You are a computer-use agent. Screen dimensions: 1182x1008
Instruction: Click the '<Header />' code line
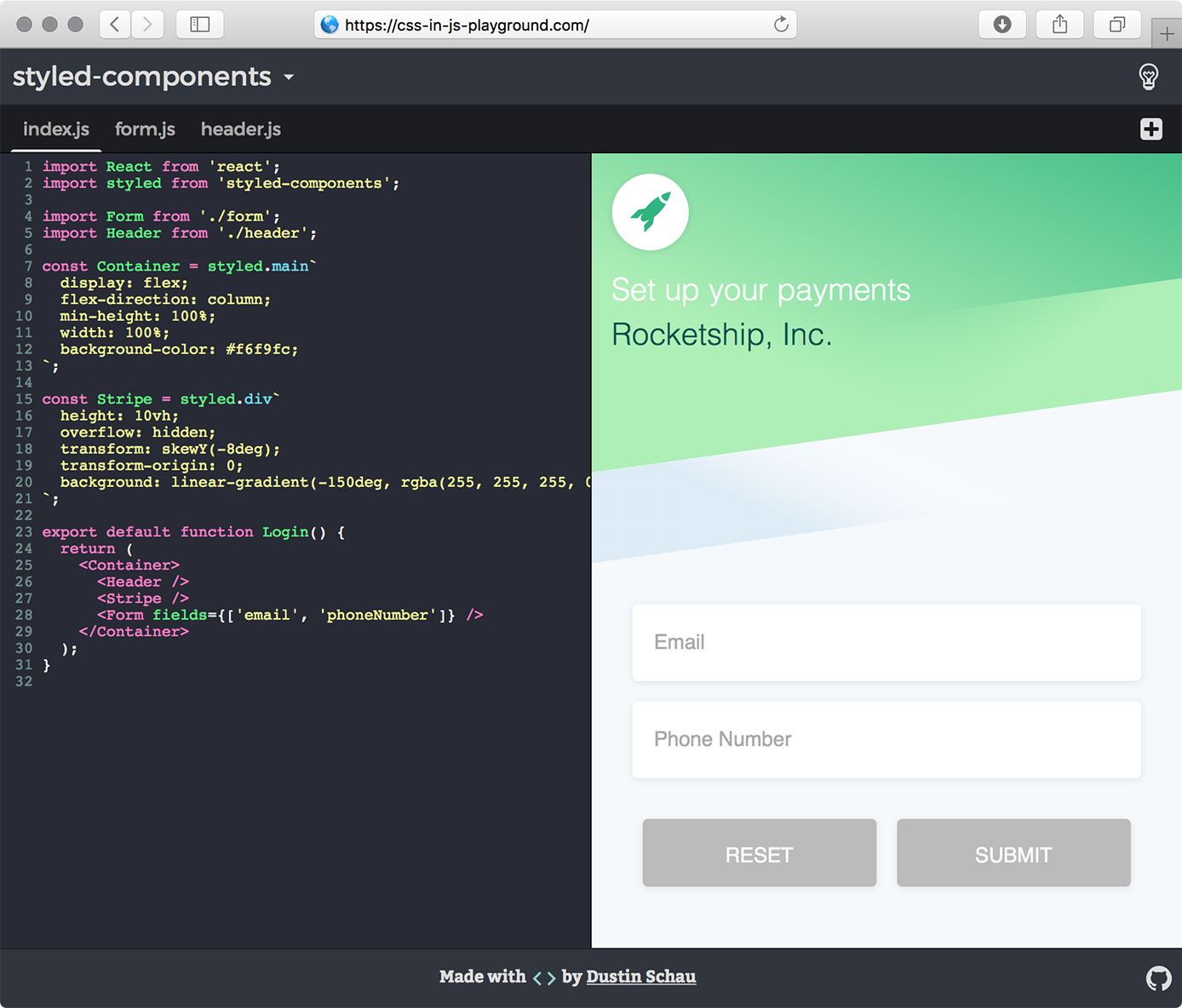pos(143,582)
